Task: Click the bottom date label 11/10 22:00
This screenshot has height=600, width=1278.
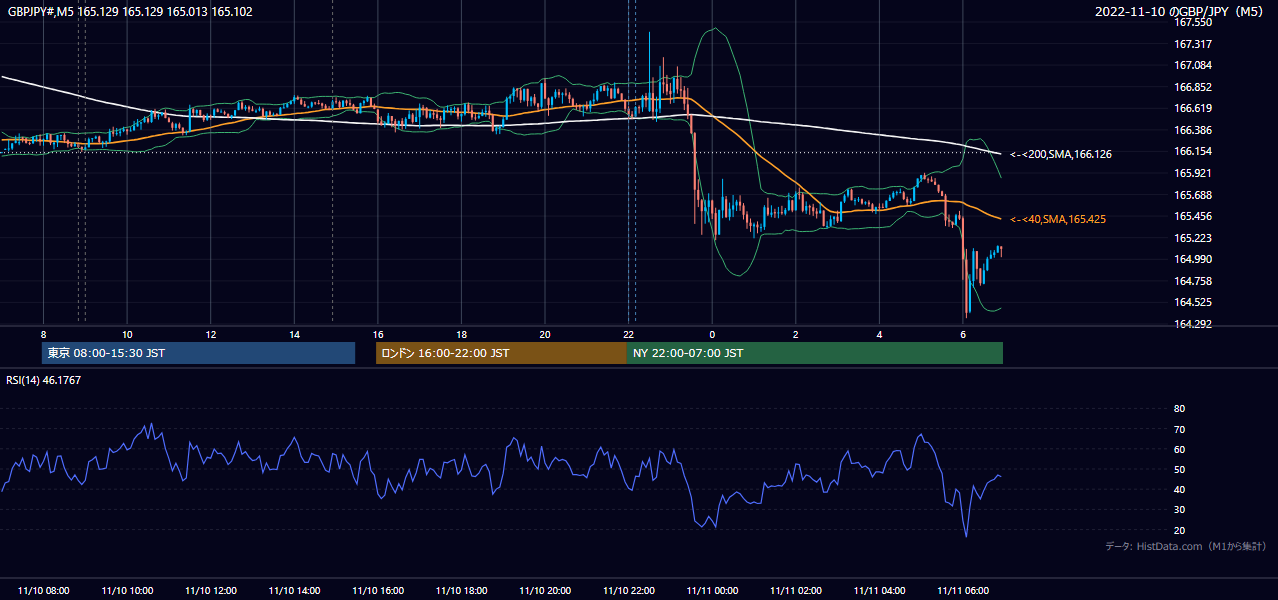Action: (x=629, y=591)
